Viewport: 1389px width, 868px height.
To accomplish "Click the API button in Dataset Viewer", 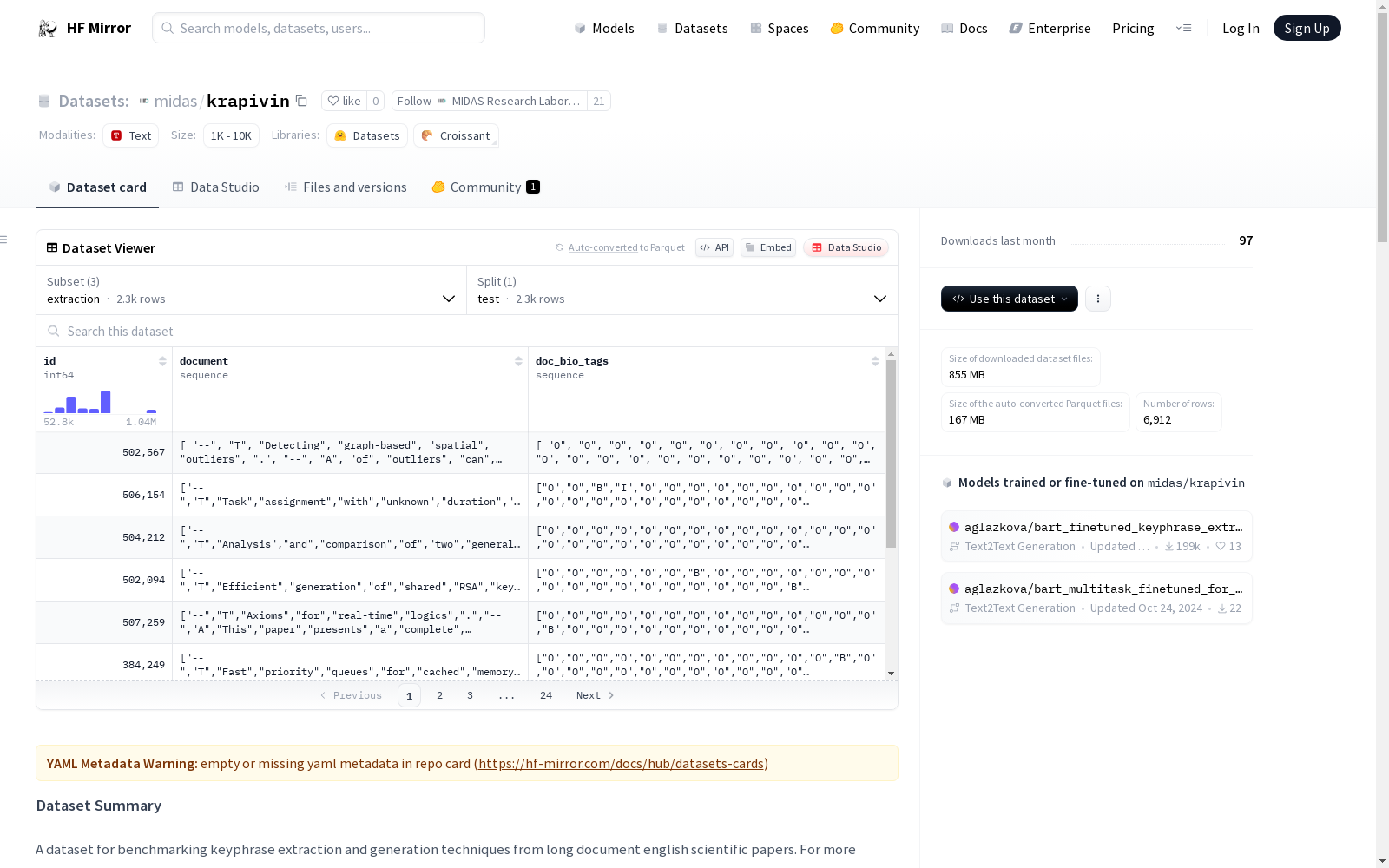I will [714, 247].
